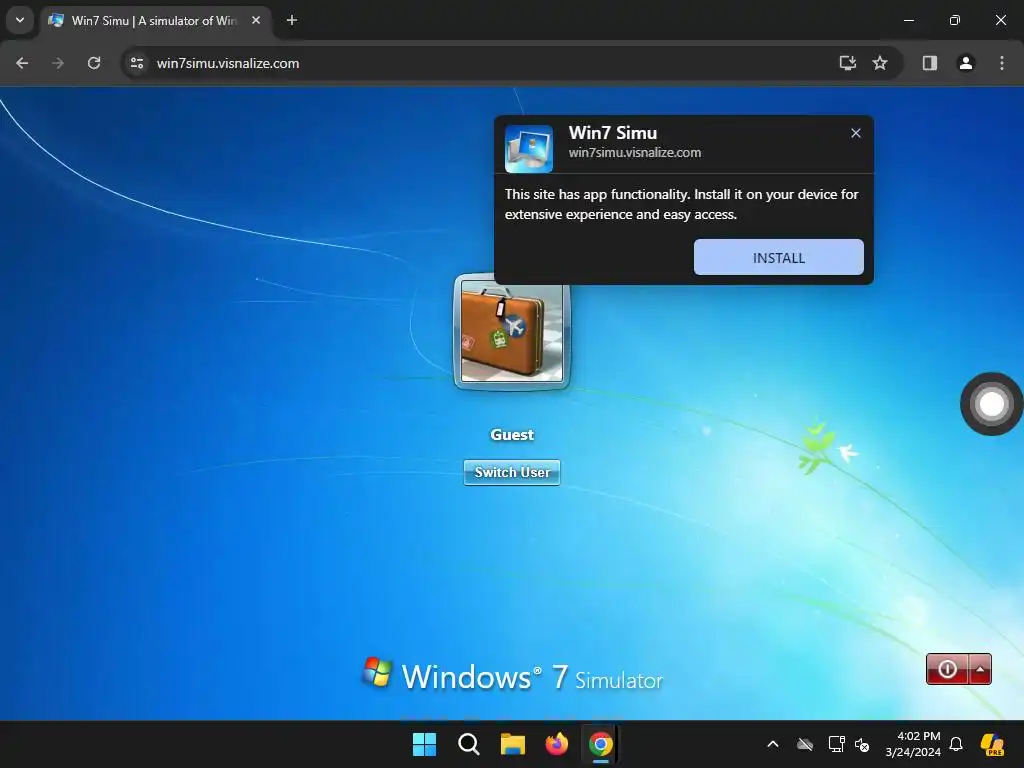Click the INSTALL button in popup

[778, 257]
